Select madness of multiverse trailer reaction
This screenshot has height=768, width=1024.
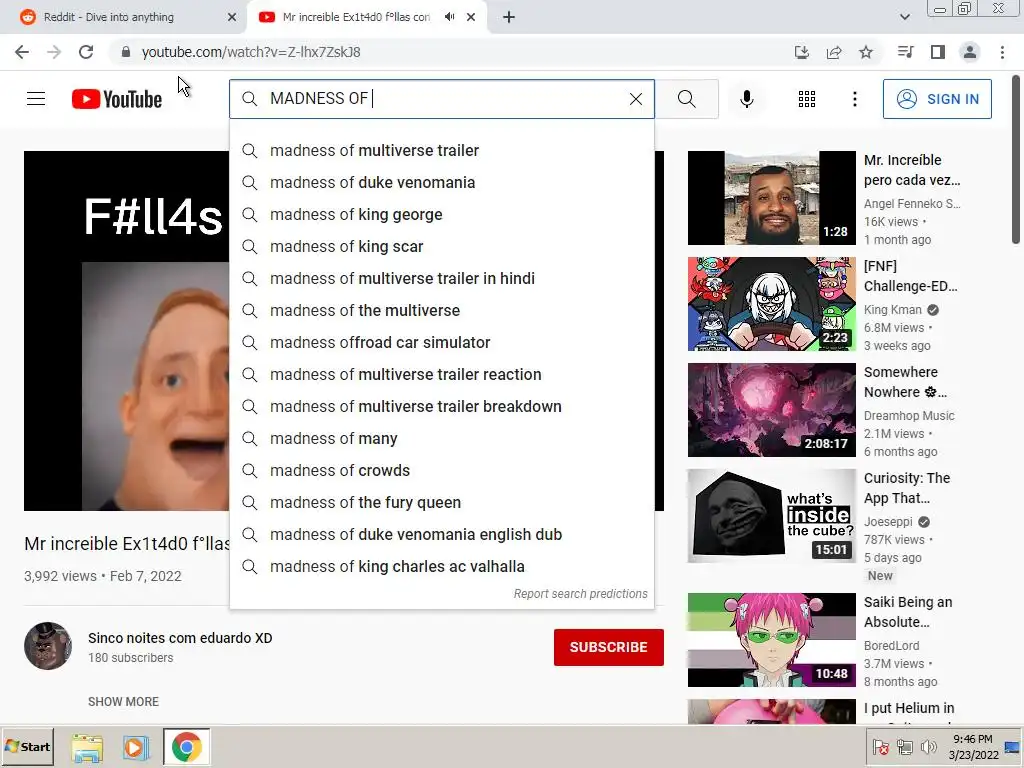pos(441,374)
